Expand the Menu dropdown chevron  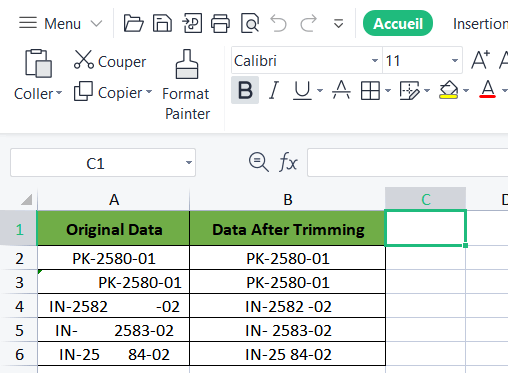[x=96, y=24]
